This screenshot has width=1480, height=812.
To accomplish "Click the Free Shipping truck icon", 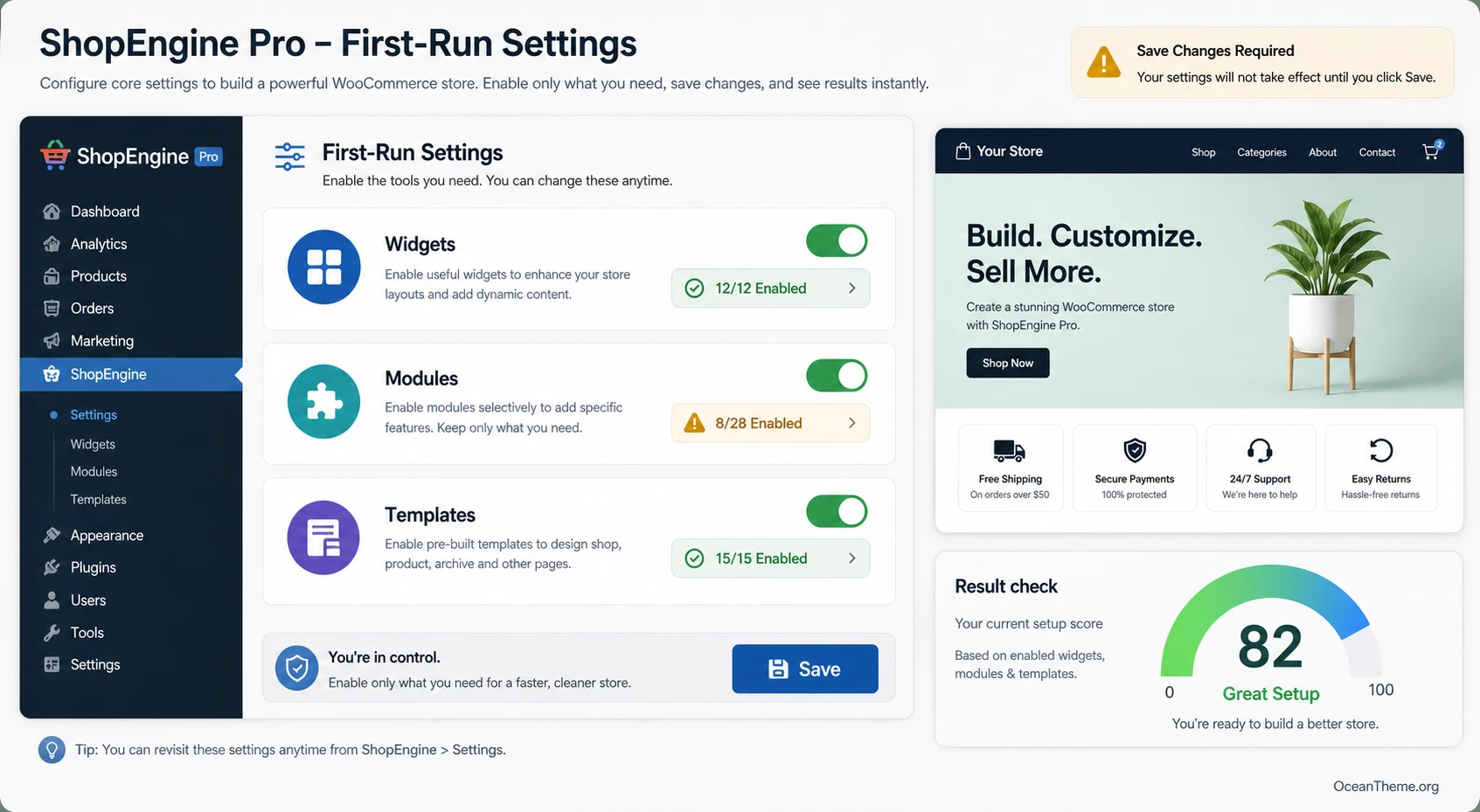I will point(1010,451).
